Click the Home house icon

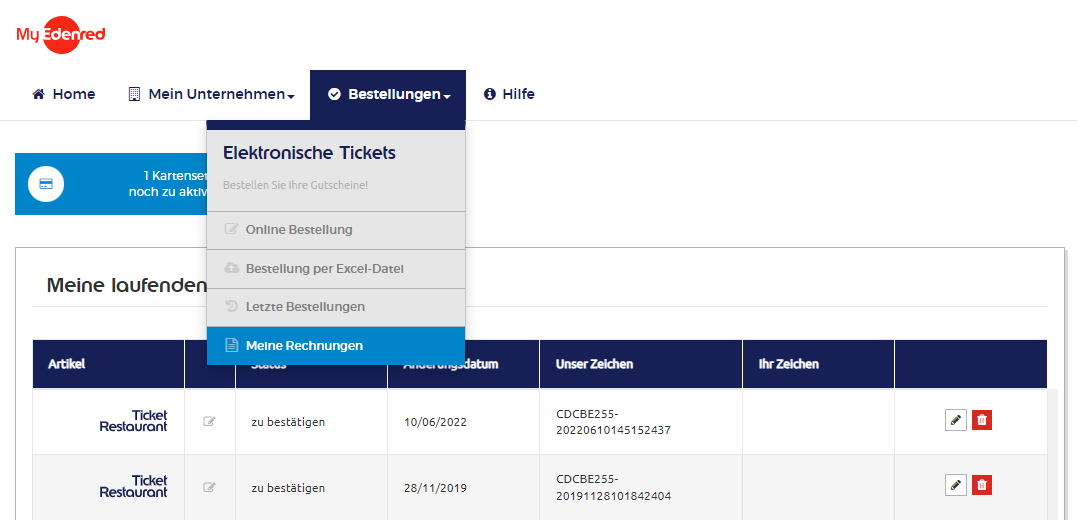point(38,95)
